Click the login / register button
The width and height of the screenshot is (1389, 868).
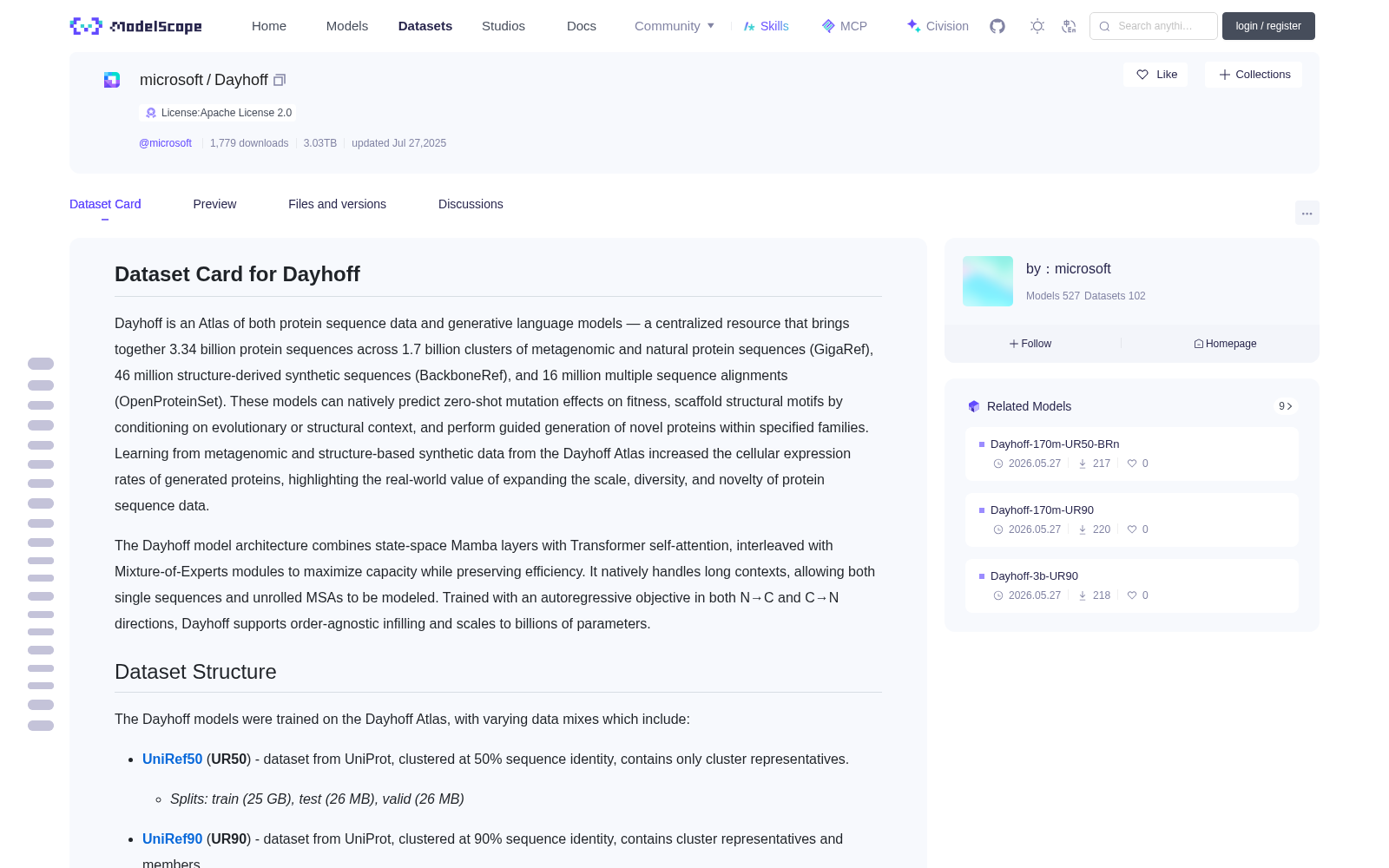coord(1268,26)
